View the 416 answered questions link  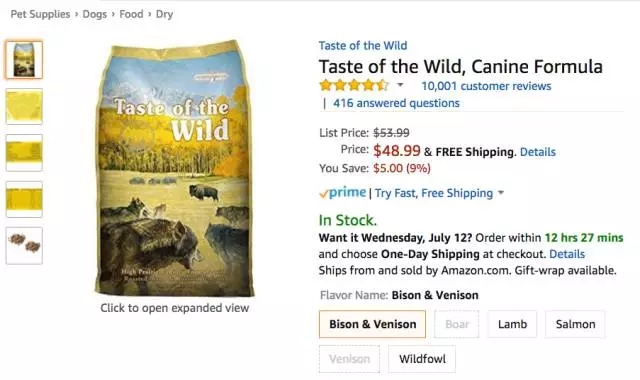click(x=396, y=103)
